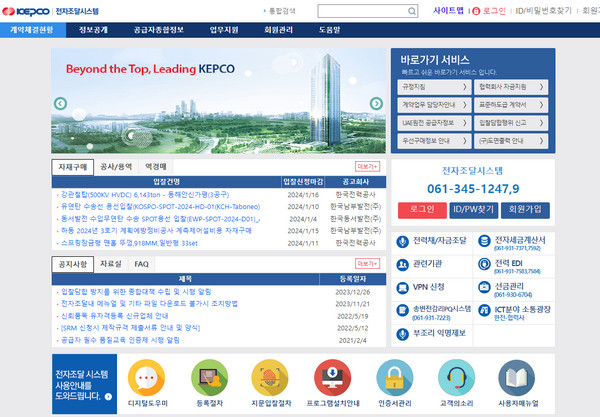
Task: Click the KEPCO logo in header
Action: coord(26,11)
